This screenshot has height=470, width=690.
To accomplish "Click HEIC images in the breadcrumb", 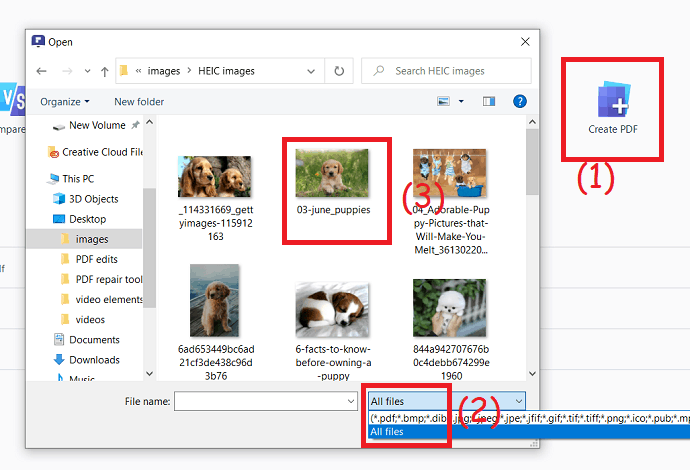I will tap(226, 71).
